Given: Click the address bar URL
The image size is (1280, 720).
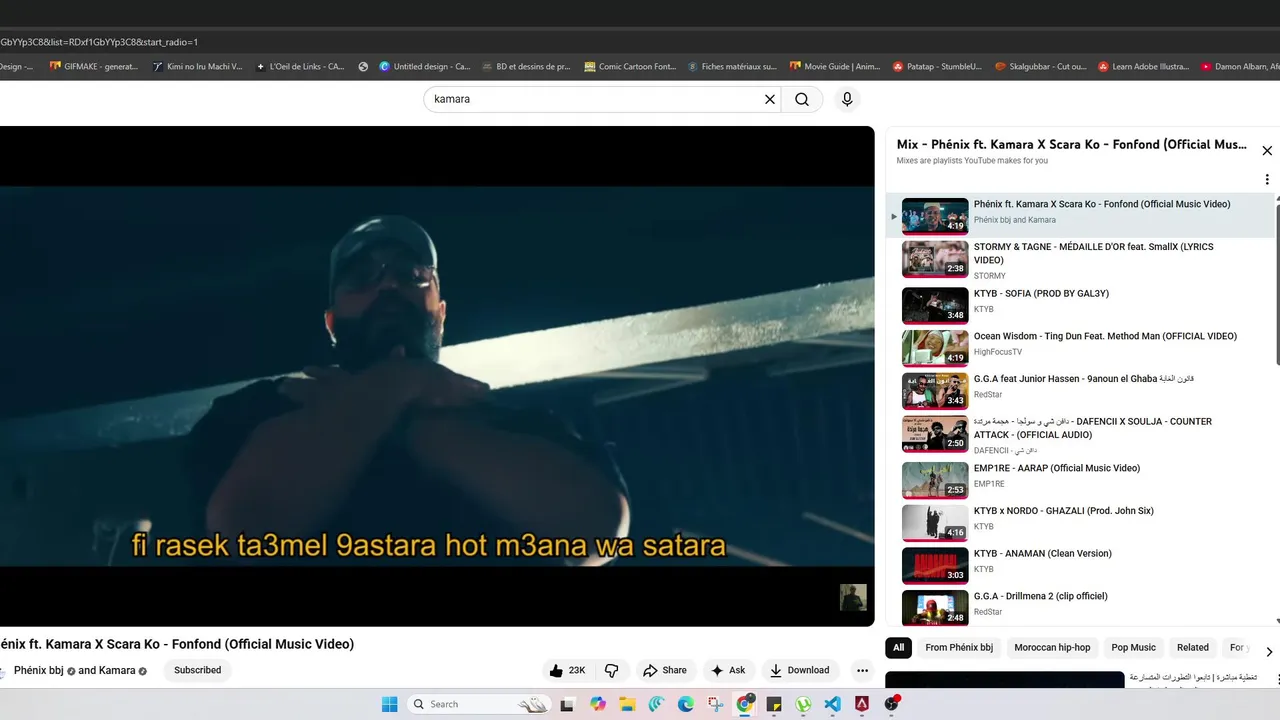Looking at the screenshot, I should coord(99,42).
